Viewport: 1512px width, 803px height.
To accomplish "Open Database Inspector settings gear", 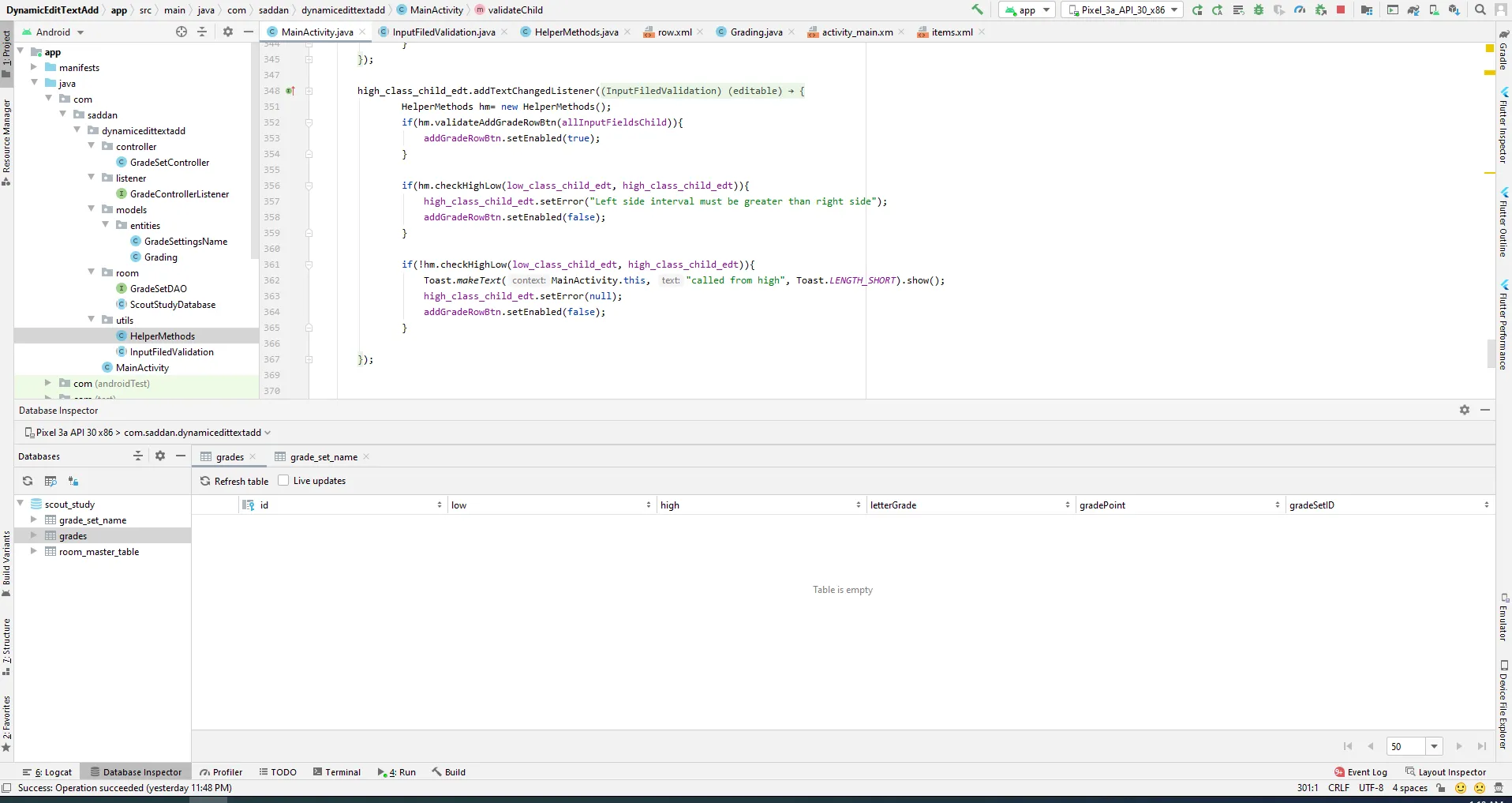I will tap(1465, 410).
